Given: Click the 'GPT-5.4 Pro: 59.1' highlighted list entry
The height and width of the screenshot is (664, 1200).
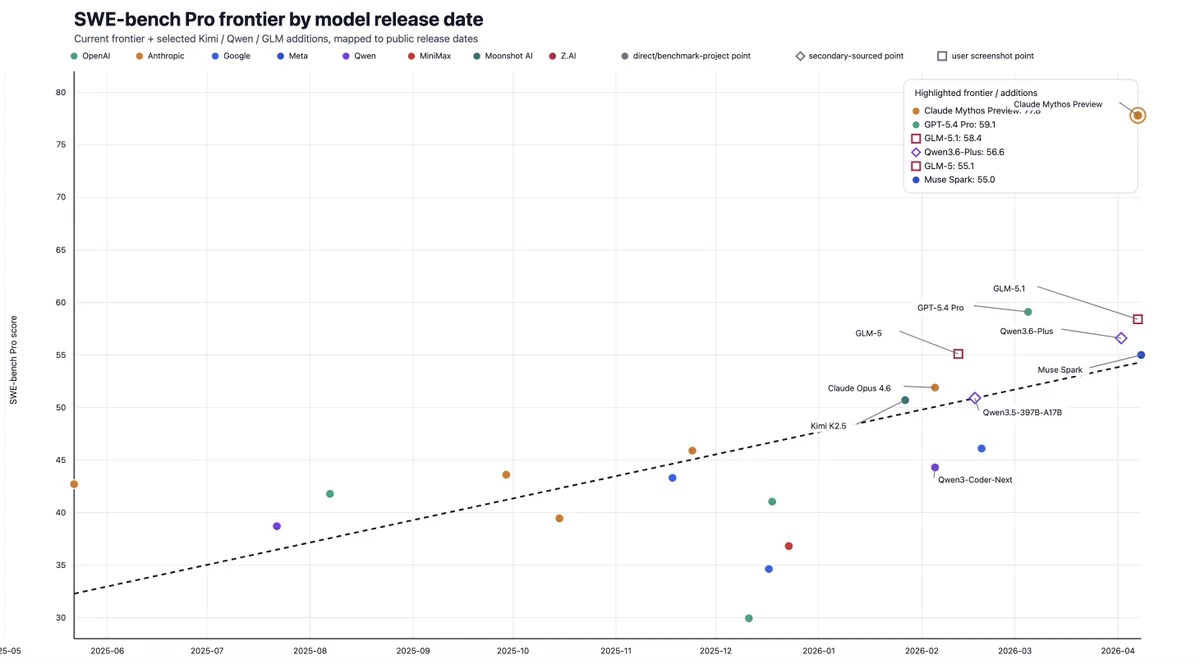Looking at the screenshot, I should (x=953, y=125).
